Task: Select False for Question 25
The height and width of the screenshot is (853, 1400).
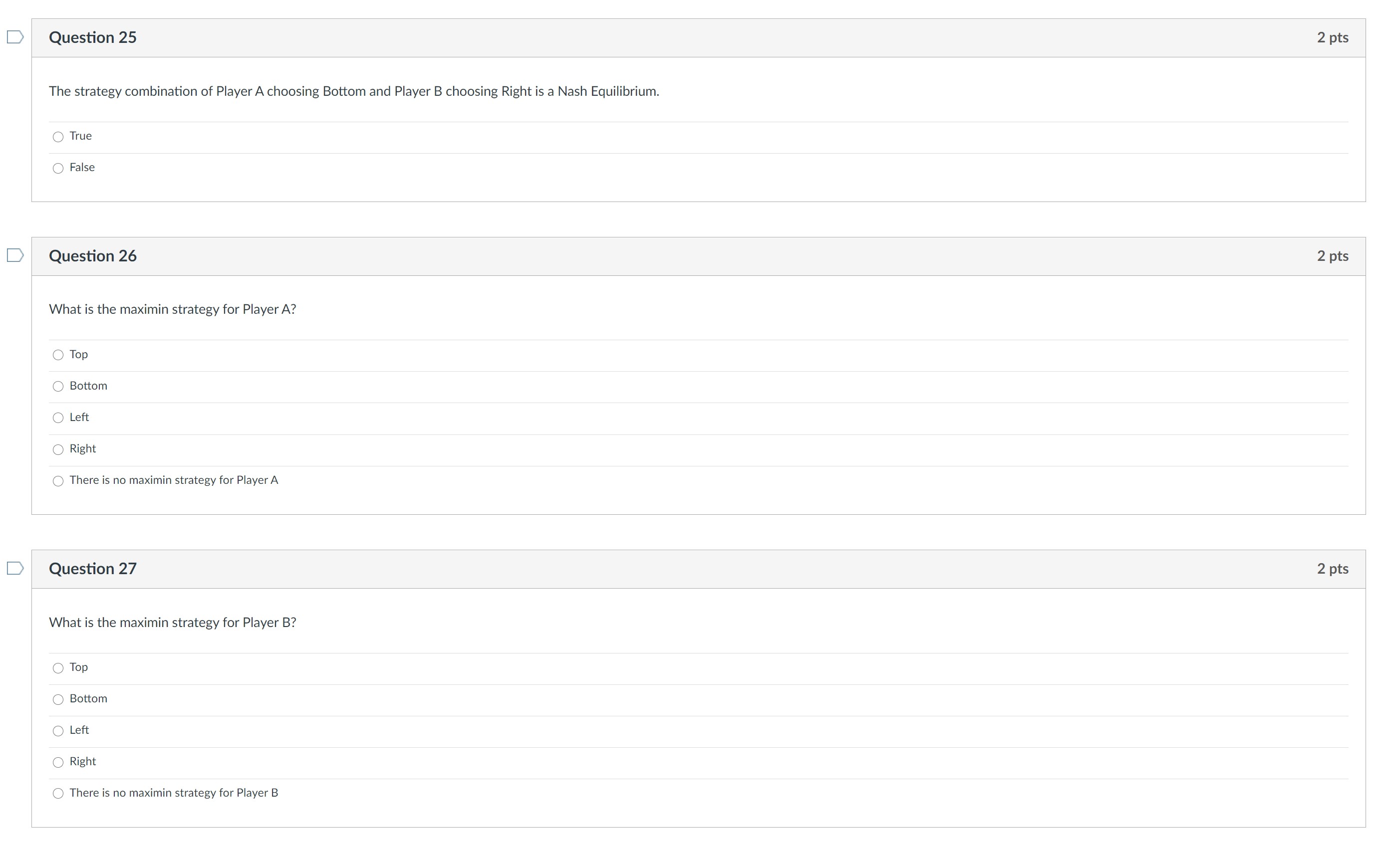Action: 58,169
